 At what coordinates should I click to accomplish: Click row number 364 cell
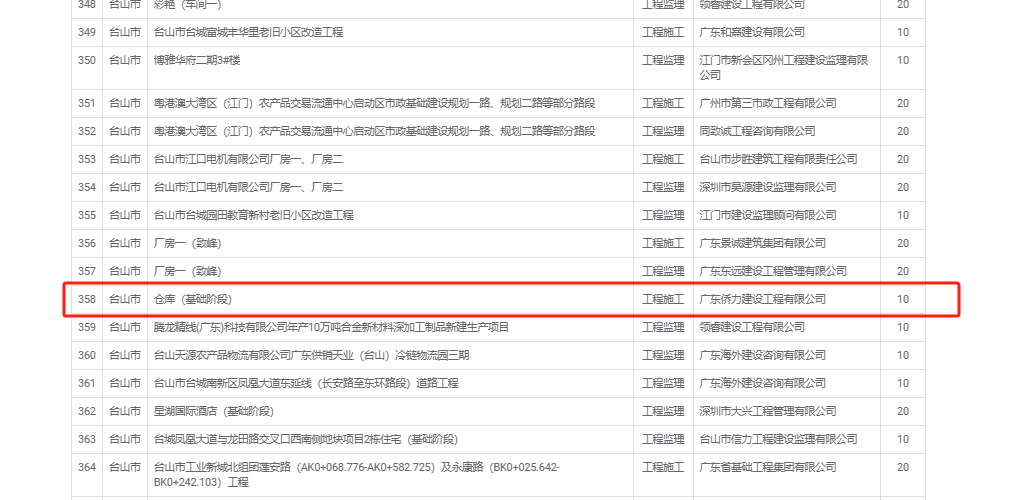tap(87, 467)
